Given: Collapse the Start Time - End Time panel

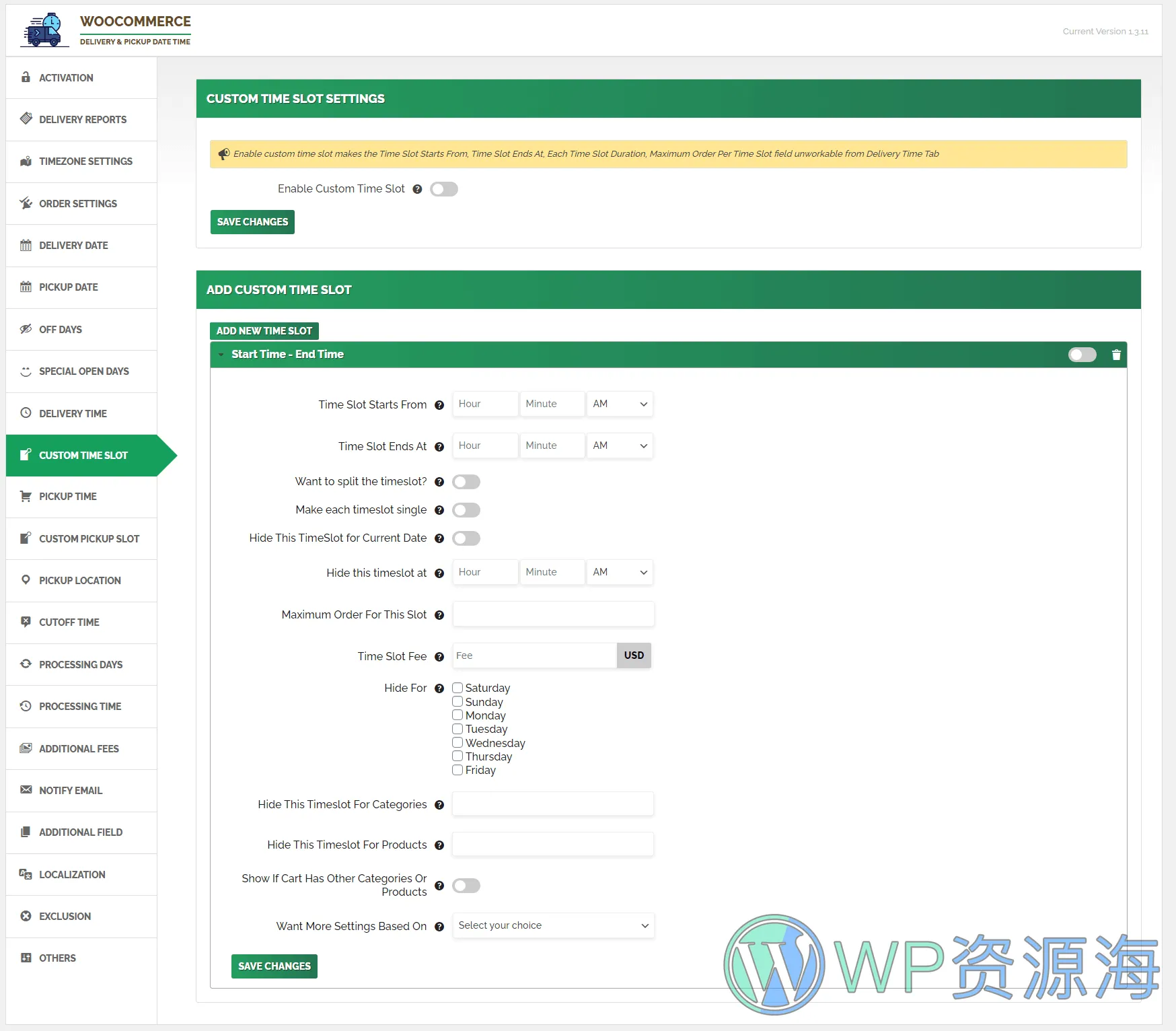Looking at the screenshot, I should [x=221, y=355].
